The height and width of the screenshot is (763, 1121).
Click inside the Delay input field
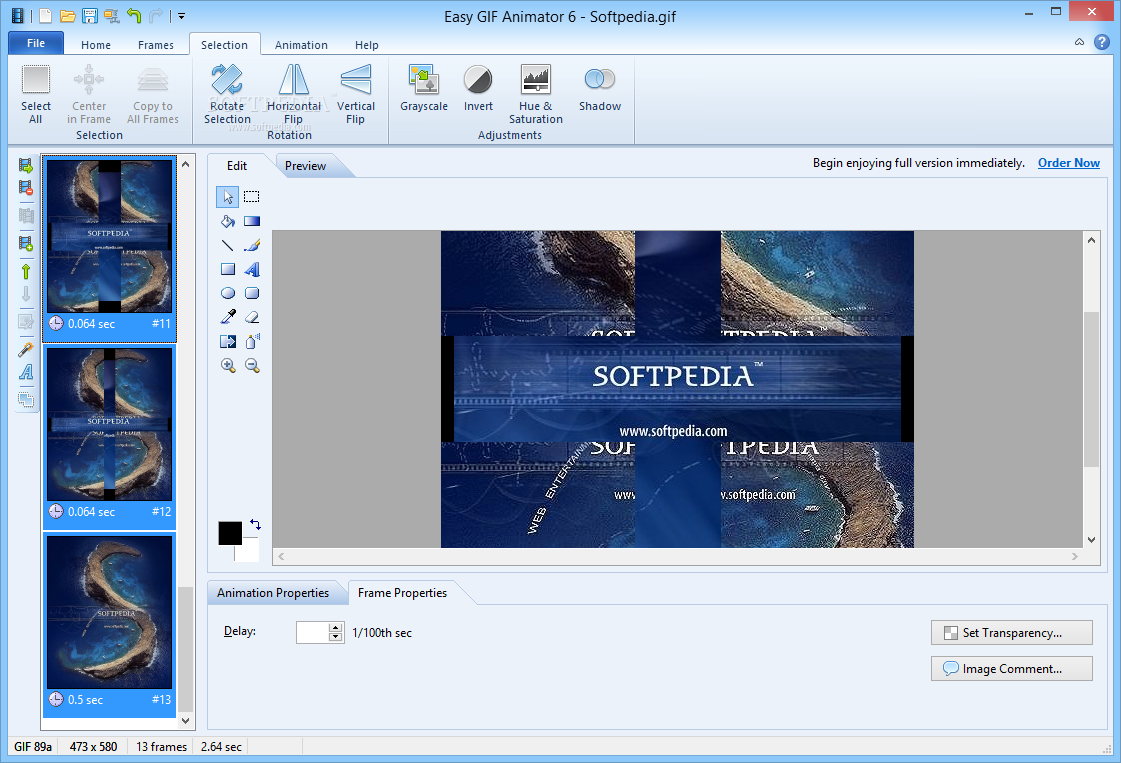pos(312,633)
